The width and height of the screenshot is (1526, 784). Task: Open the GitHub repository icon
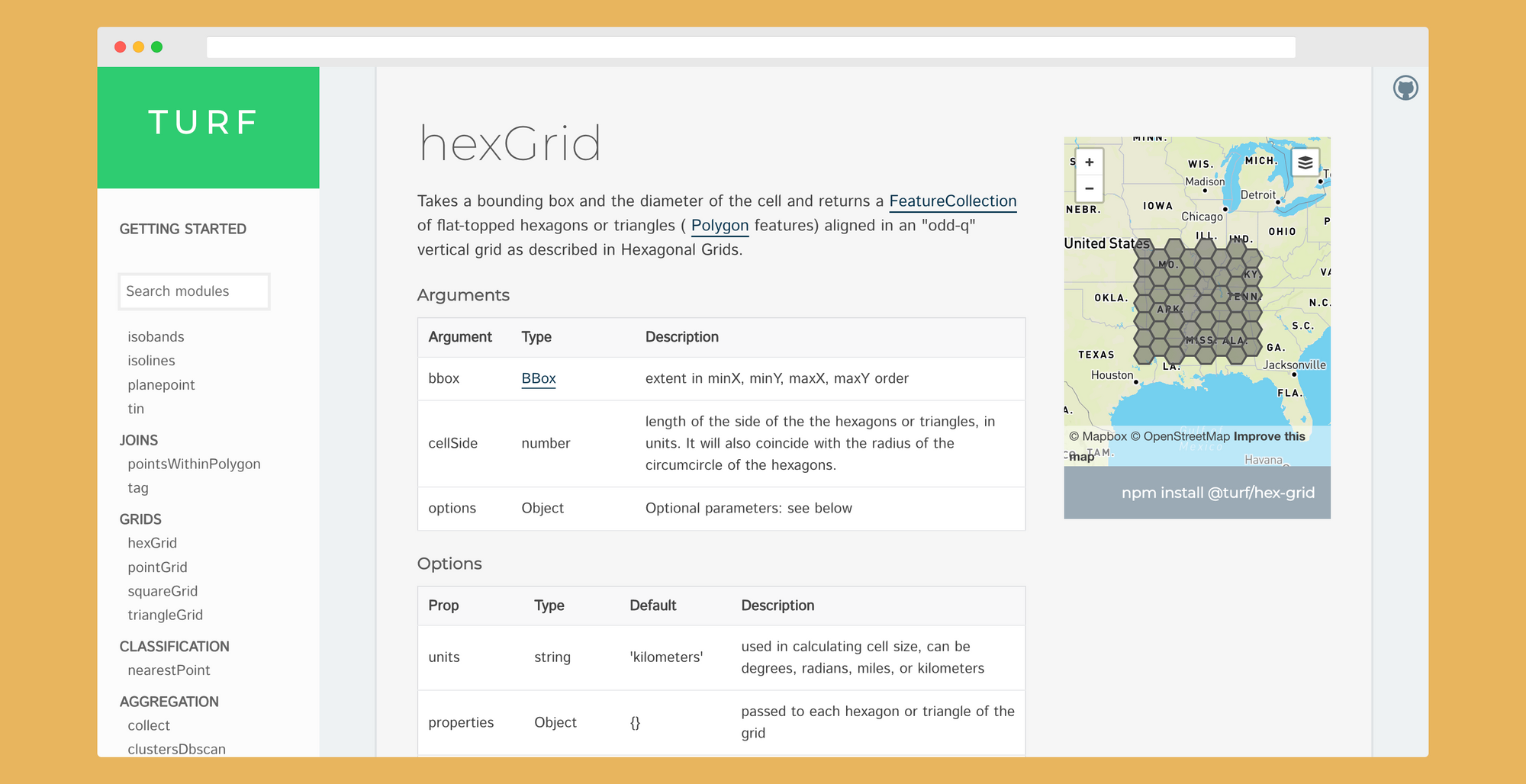coord(1405,88)
